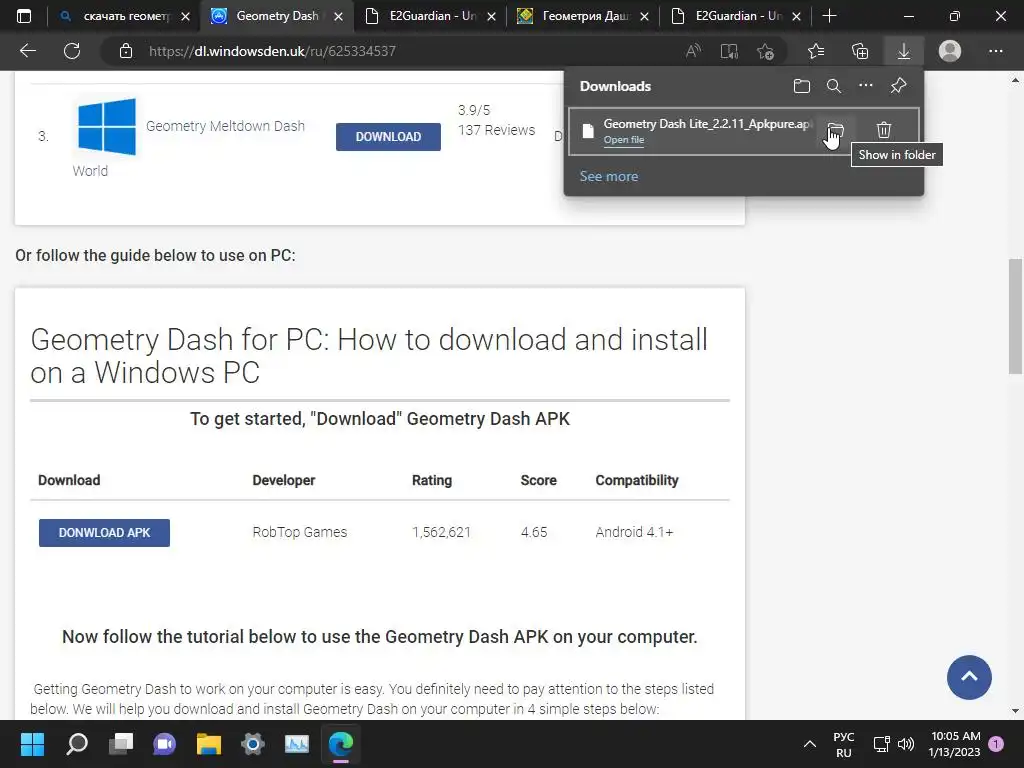1024x768 pixels.
Task: Click See more in Downloads panel
Action: pyautogui.click(x=609, y=176)
